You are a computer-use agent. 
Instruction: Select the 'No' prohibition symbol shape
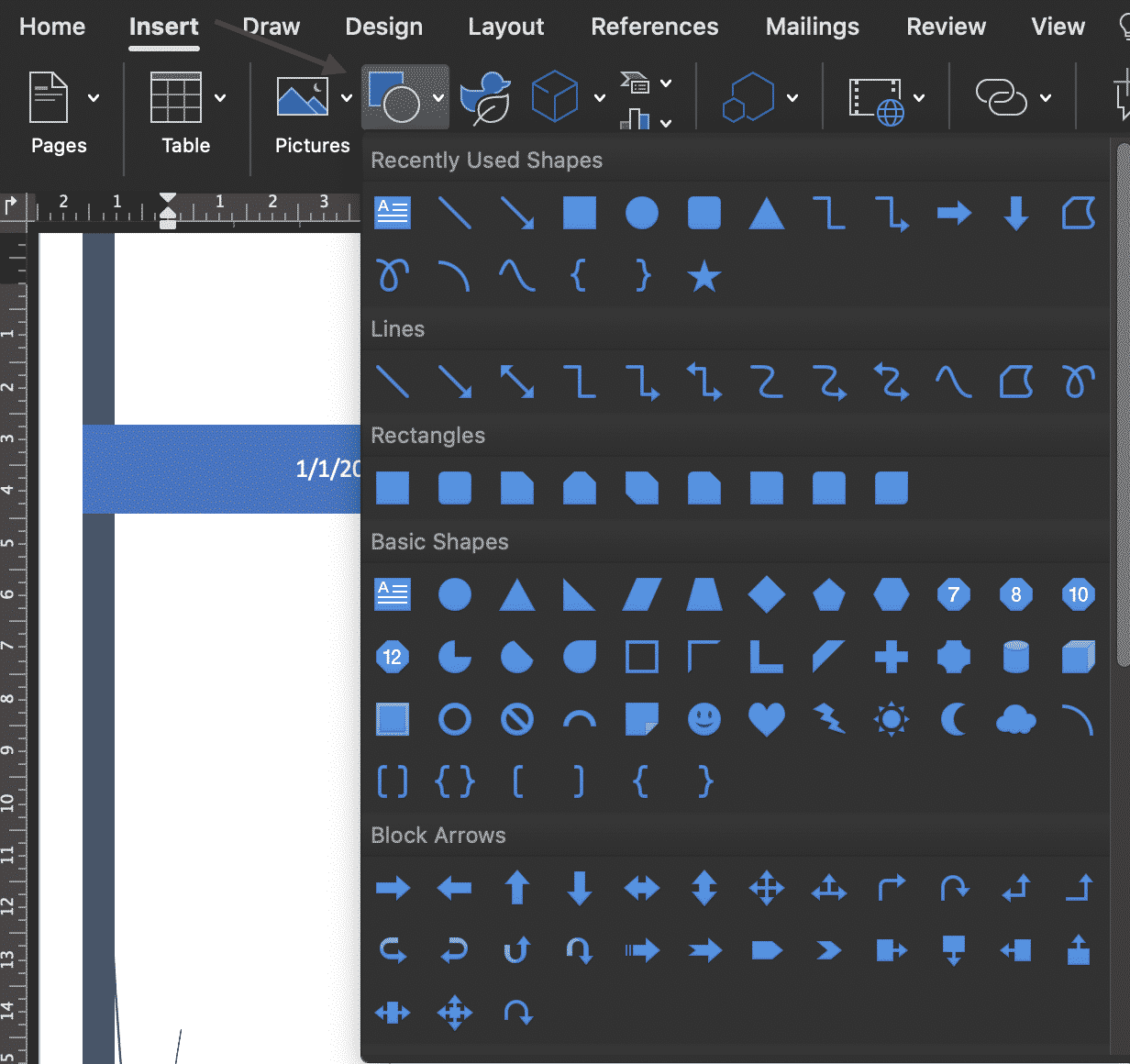click(x=516, y=720)
